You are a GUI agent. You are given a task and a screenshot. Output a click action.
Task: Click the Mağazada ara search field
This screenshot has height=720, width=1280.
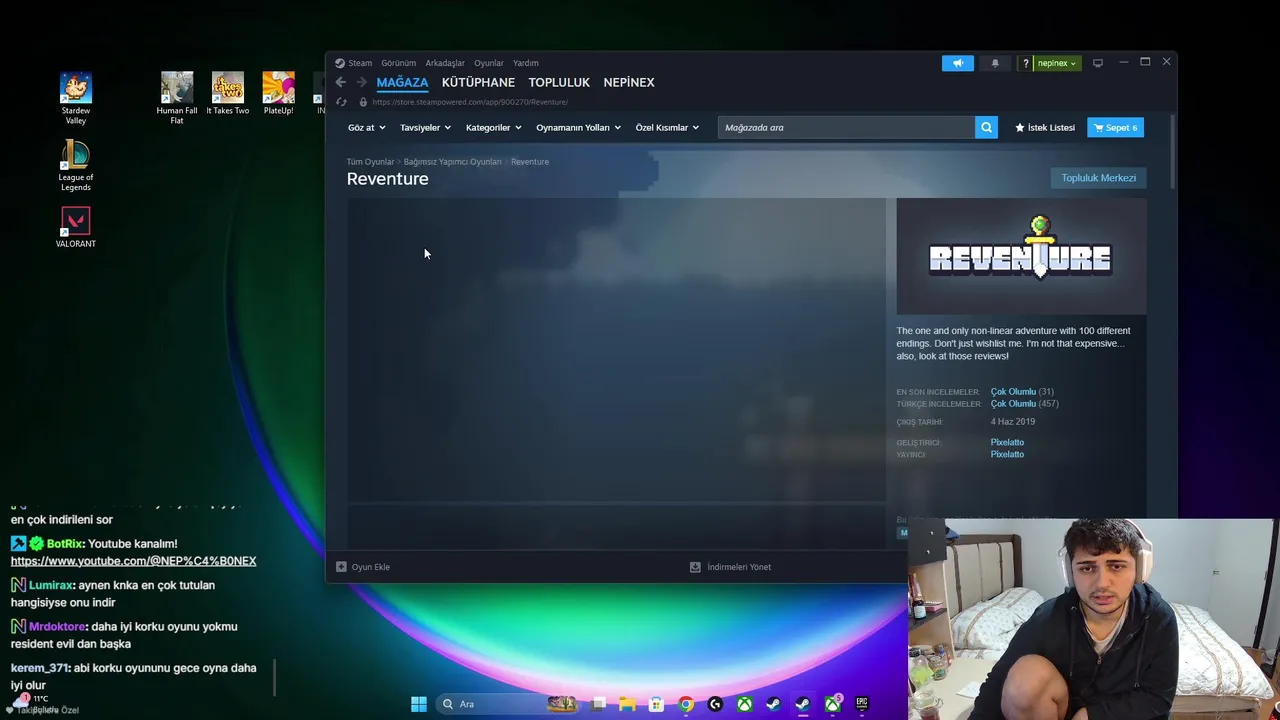pos(846,127)
